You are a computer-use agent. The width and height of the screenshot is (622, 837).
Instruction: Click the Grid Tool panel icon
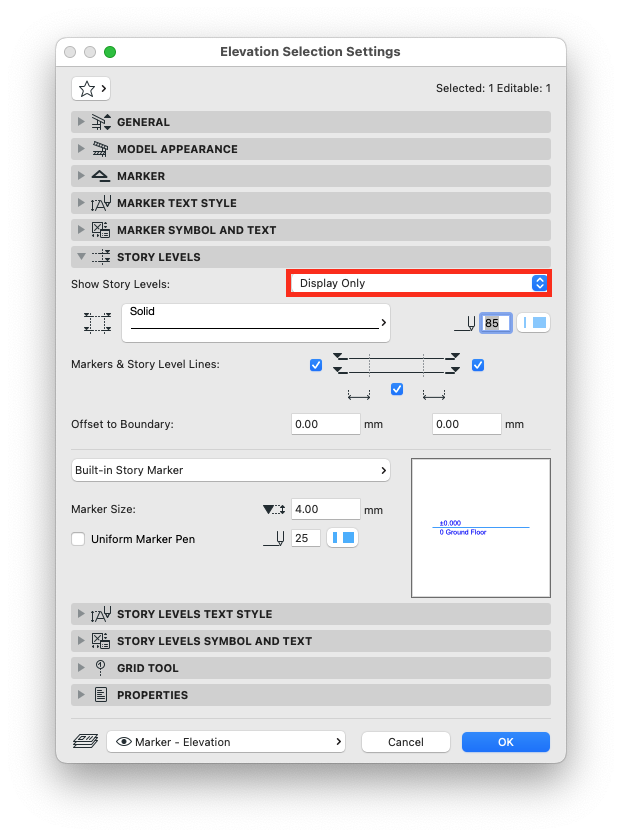(100, 668)
